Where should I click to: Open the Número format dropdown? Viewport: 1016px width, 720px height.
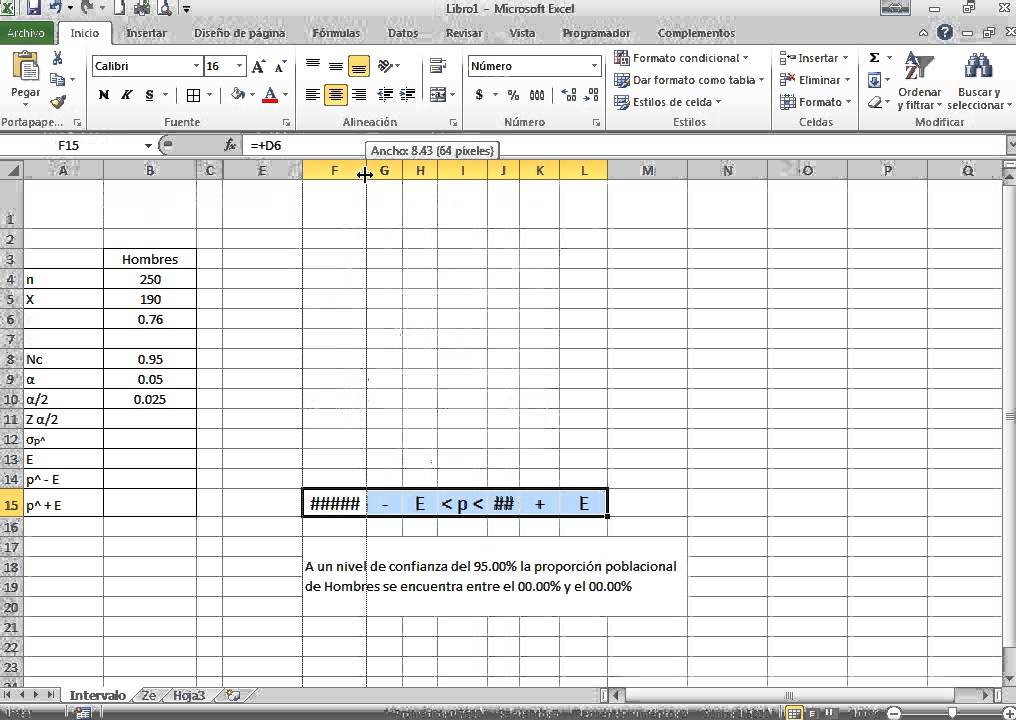point(594,66)
